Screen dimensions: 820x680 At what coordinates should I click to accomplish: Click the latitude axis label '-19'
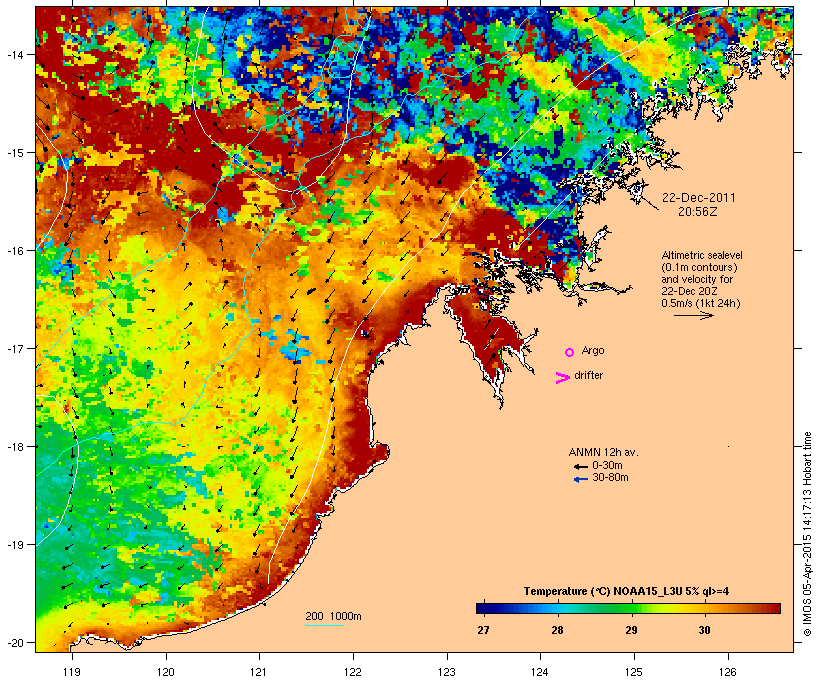pos(15,545)
